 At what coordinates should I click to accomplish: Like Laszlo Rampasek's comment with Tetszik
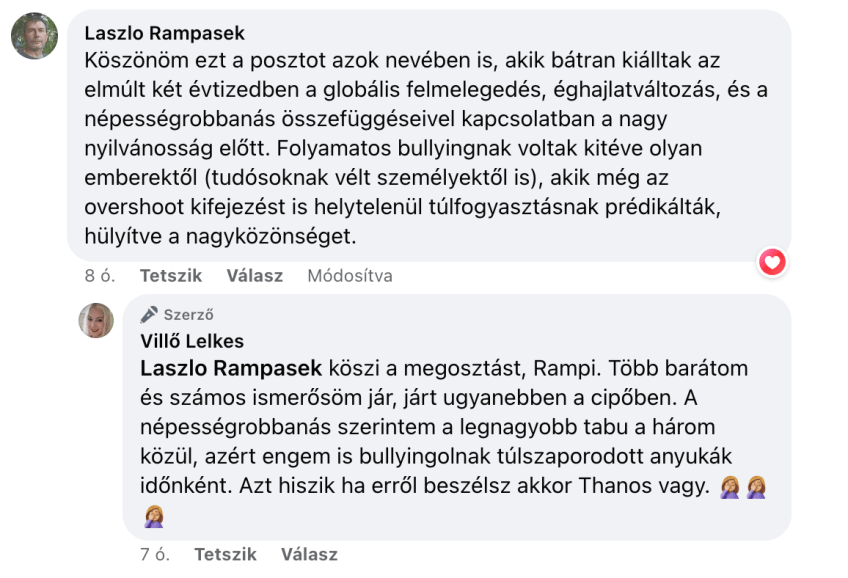click(171, 275)
